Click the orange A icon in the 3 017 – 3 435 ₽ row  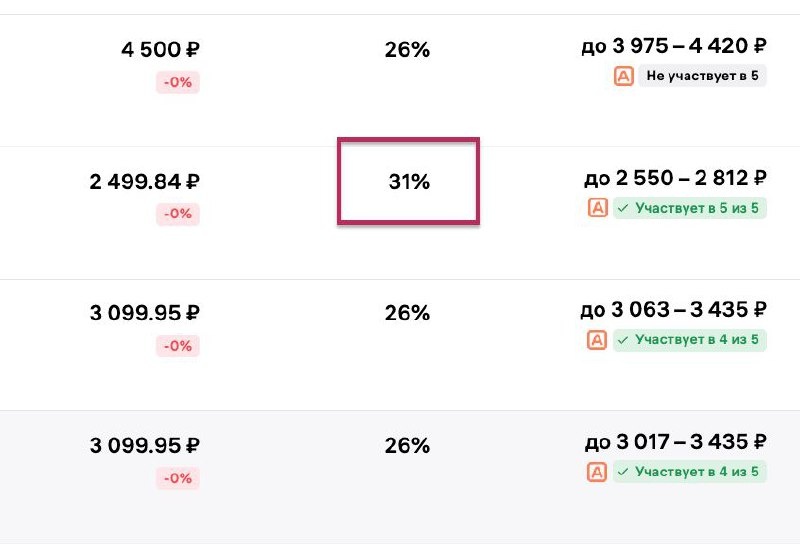pyautogui.click(x=598, y=472)
